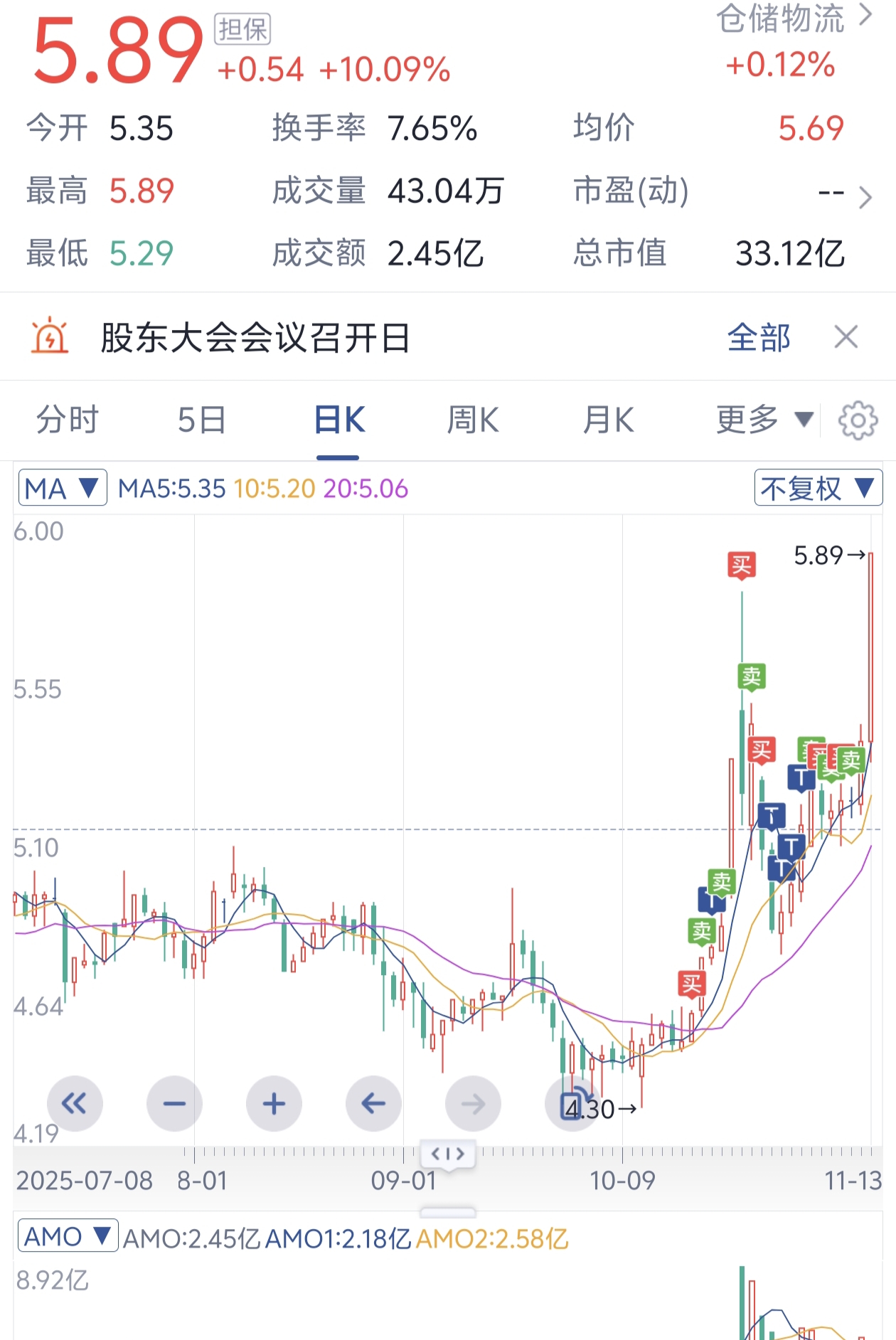Image resolution: width=896 pixels, height=1340 pixels.
Task: Open 全部 events link
Action: pyautogui.click(x=759, y=337)
